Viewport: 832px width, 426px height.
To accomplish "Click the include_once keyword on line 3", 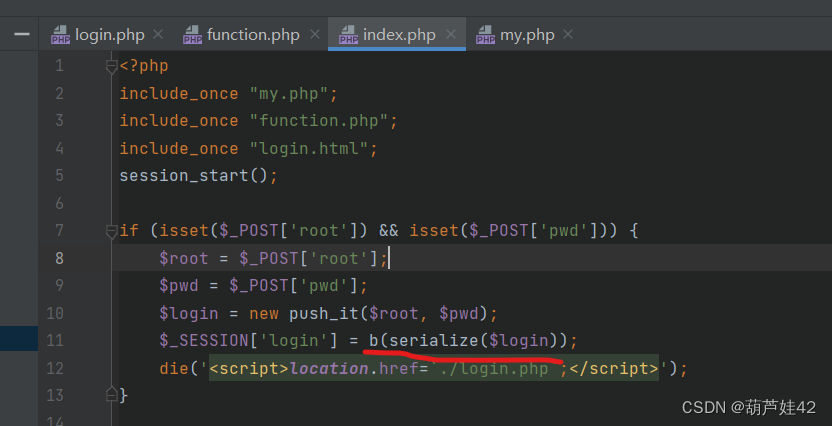I will (x=179, y=121).
